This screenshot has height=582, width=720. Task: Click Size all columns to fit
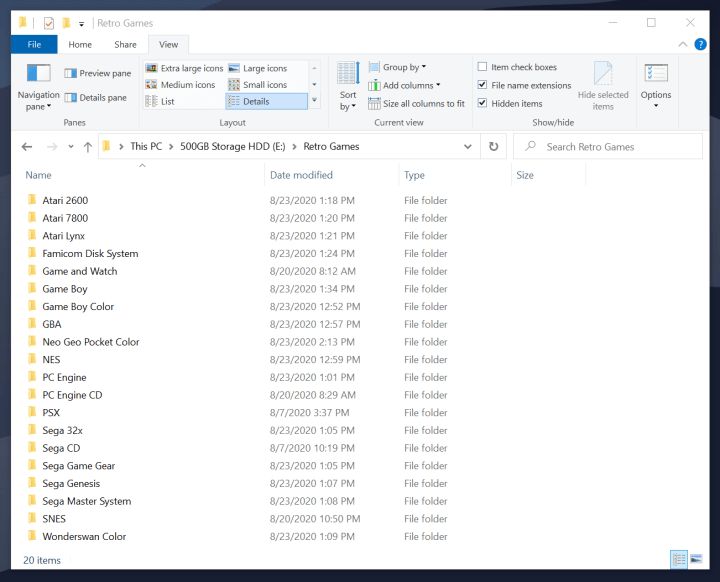(x=416, y=103)
